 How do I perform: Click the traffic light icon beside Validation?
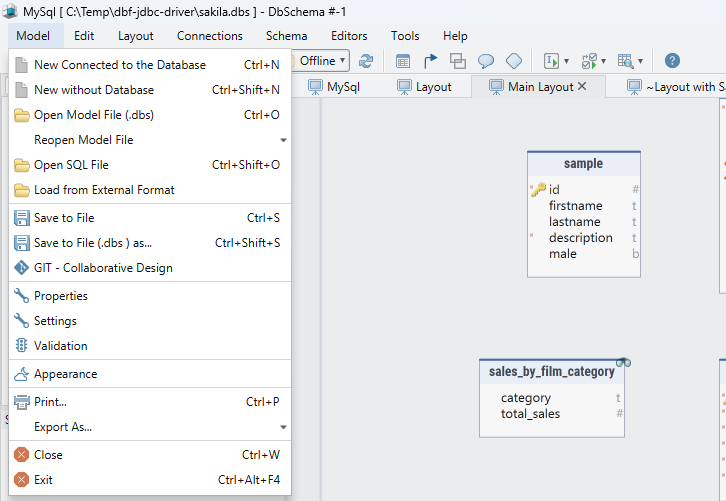pos(21,345)
